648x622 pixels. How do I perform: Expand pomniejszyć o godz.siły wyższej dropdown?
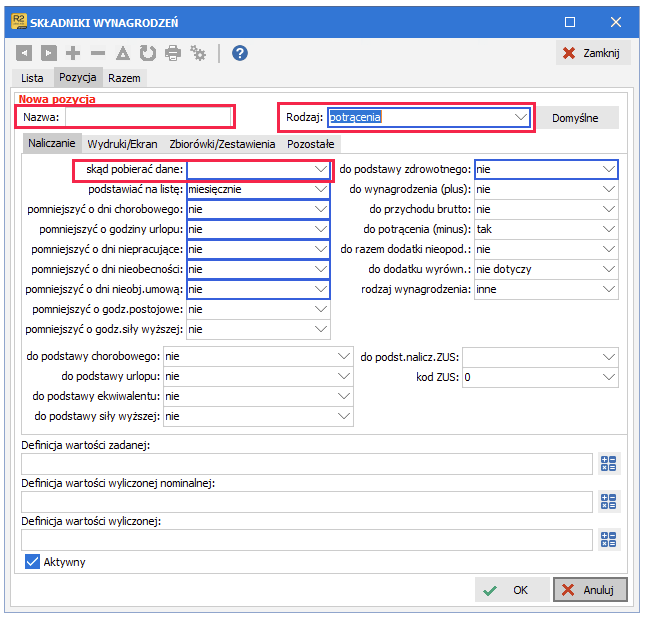pos(320,329)
